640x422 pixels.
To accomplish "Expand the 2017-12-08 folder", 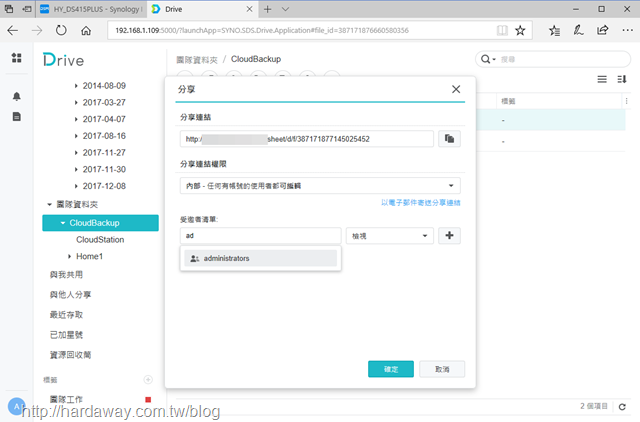I will click(x=76, y=186).
